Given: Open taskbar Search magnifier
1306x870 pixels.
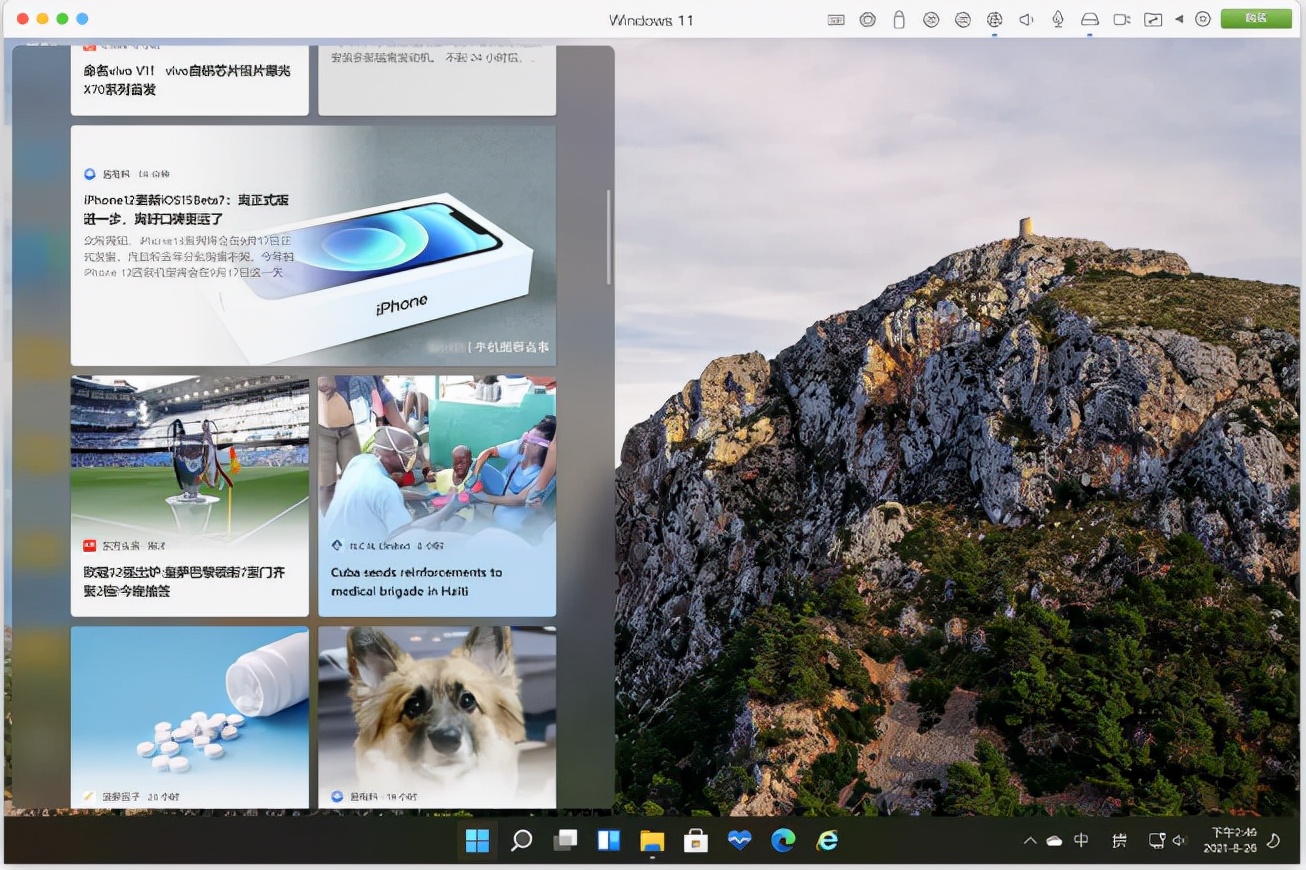Looking at the screenshot, I should [521, 841].
